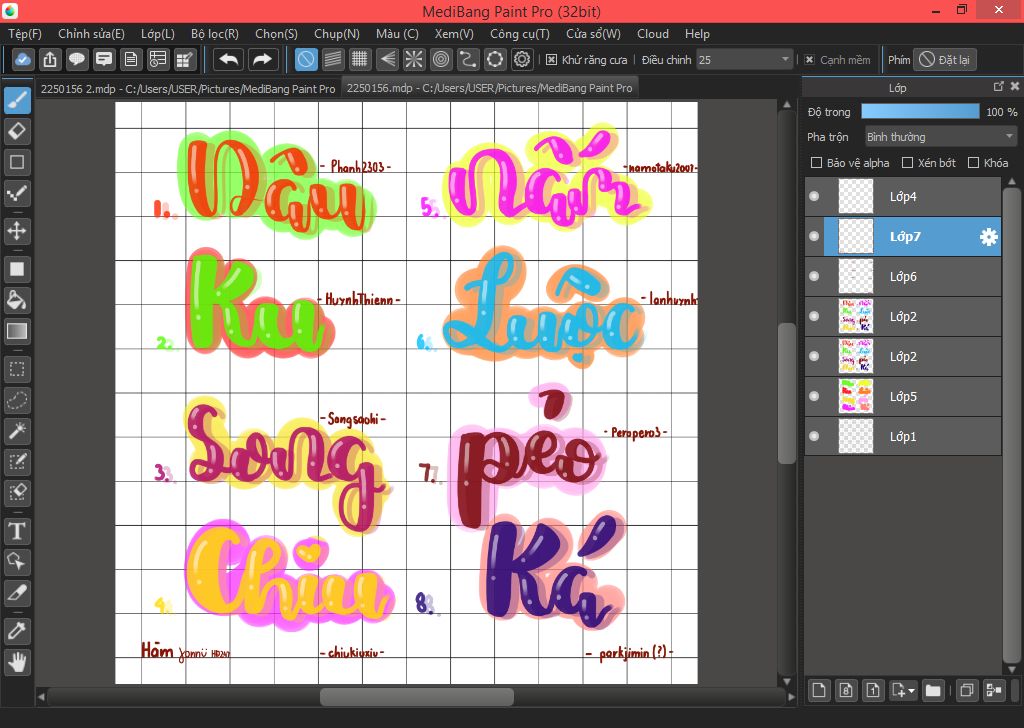This screenshot has width=1024, height=728.
Task: Select the Operation tool
Action: click(x=17, y=562)
